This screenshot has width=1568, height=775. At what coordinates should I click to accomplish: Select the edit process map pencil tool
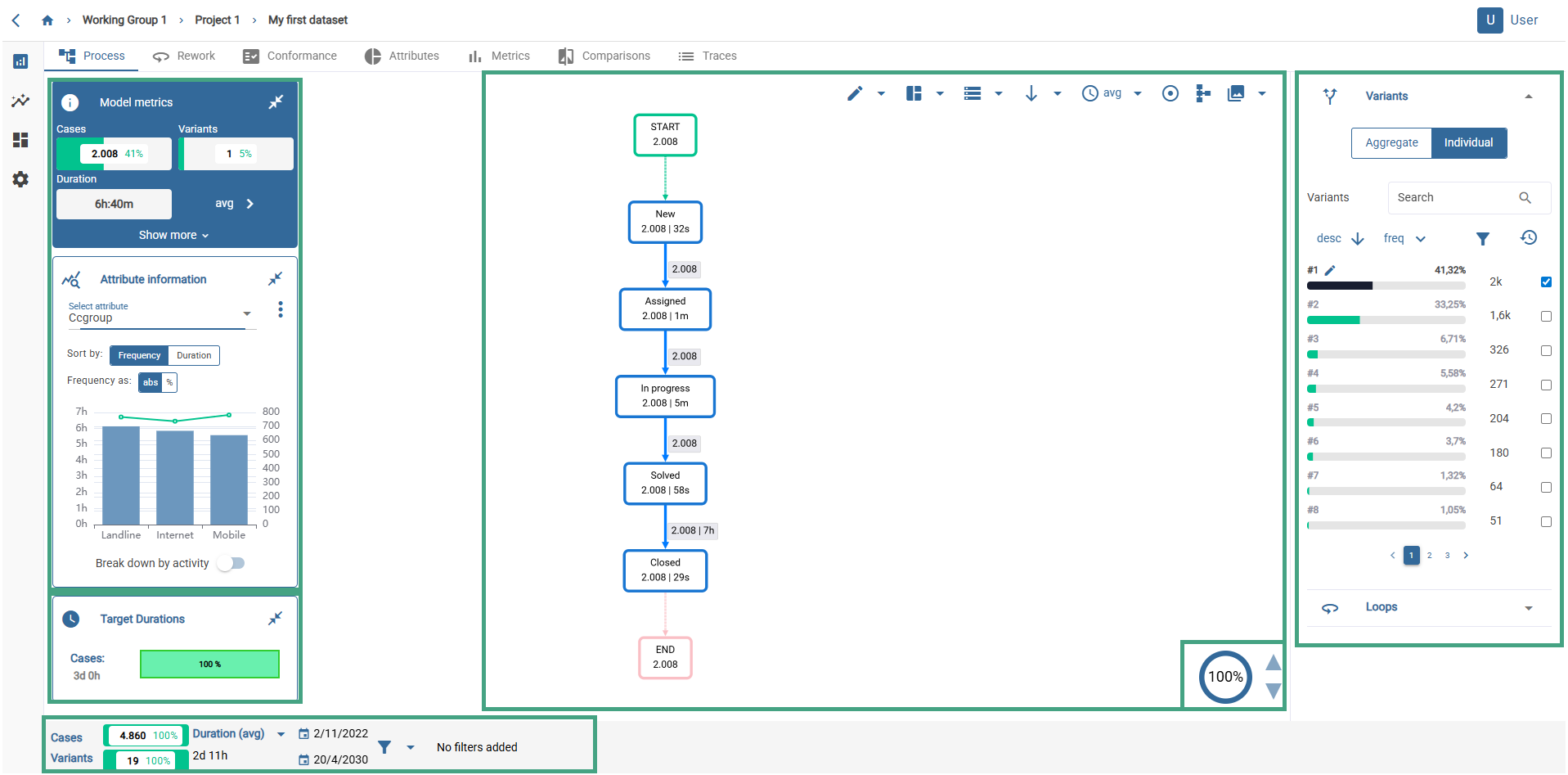tap(854, 93)
